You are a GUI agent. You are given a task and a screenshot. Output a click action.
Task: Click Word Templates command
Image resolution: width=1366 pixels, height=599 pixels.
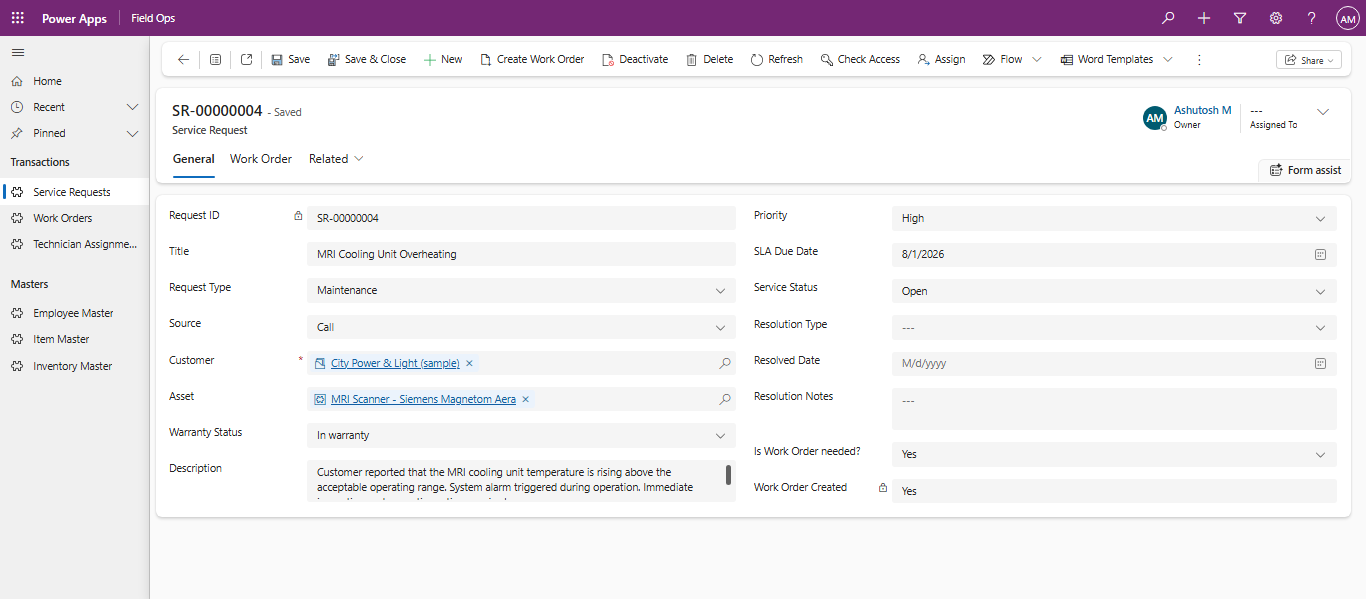1107,59
